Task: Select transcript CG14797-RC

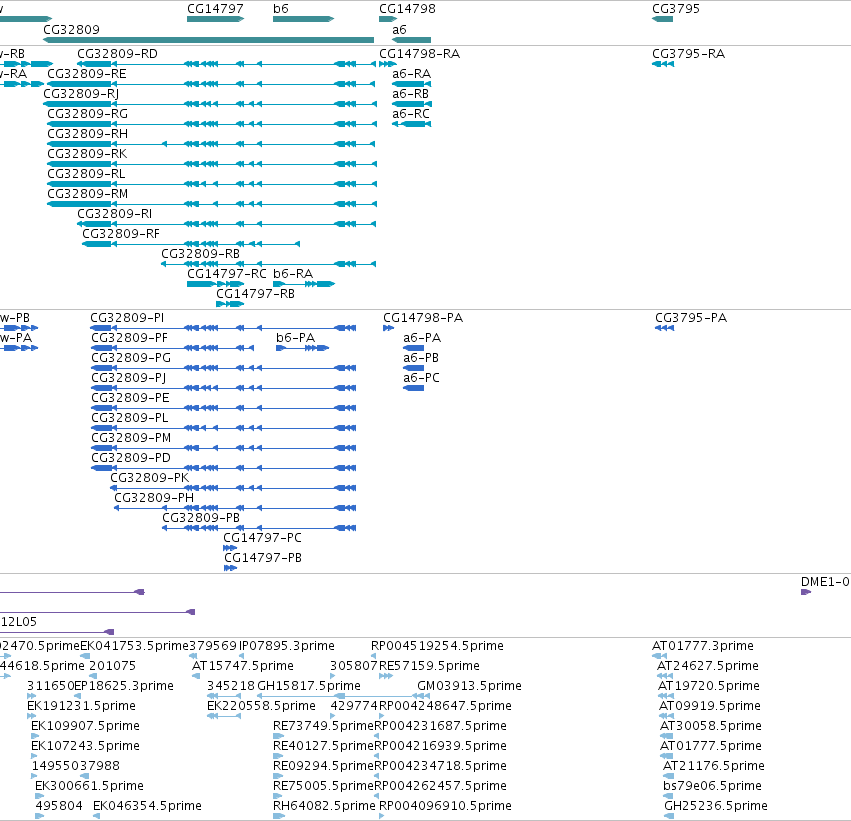Action: click(215, 284)
